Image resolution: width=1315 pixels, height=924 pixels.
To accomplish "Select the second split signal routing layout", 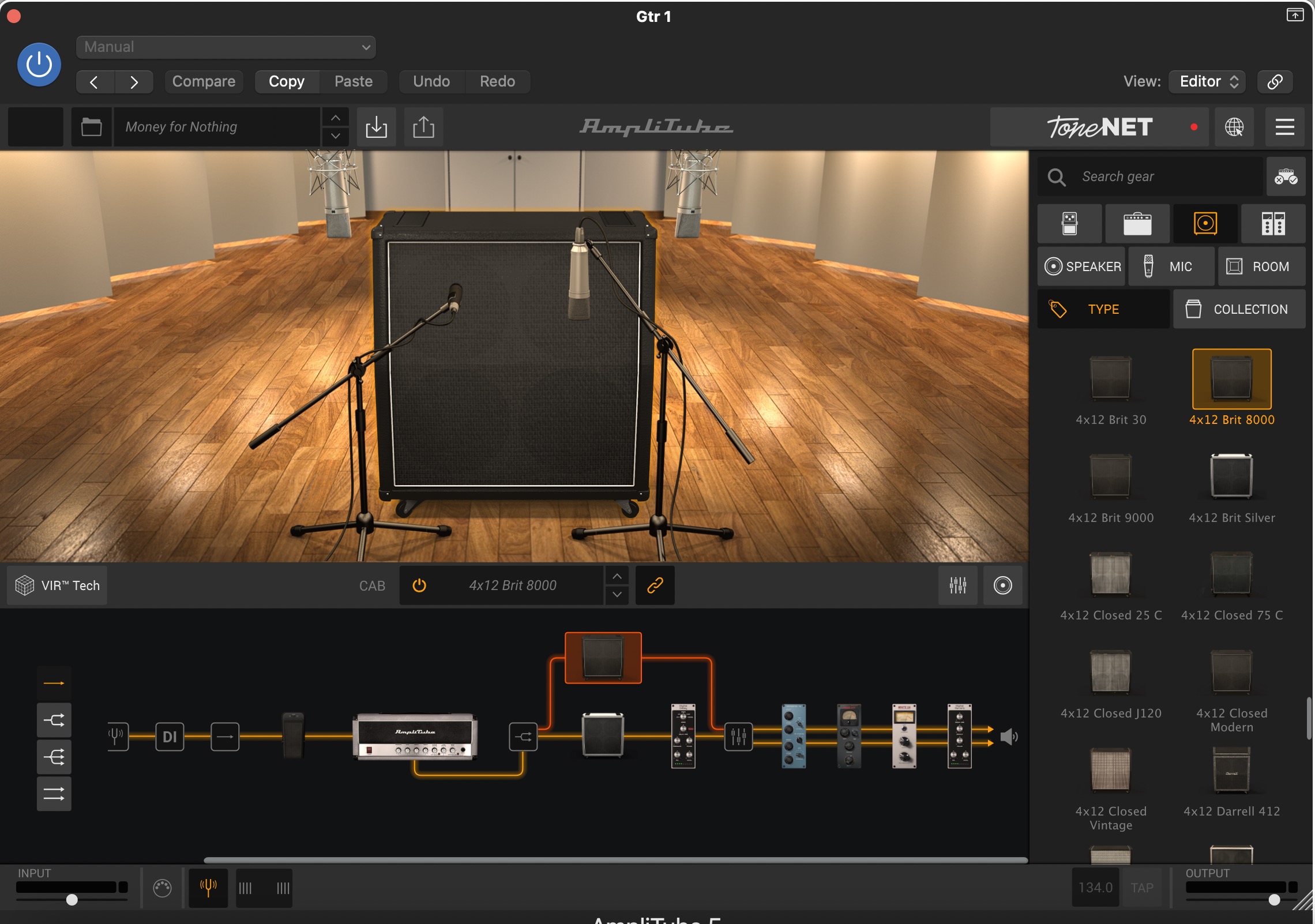I will tap(54, 720).
